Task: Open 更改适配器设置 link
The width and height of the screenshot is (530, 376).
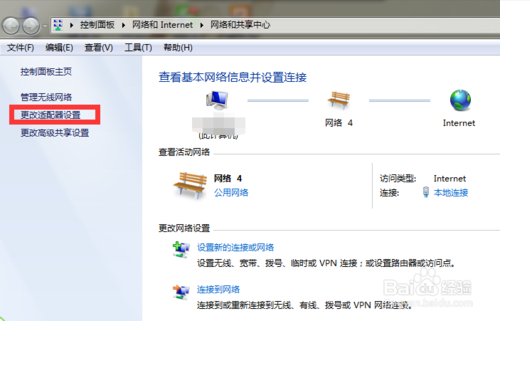Action: point(50,115)
